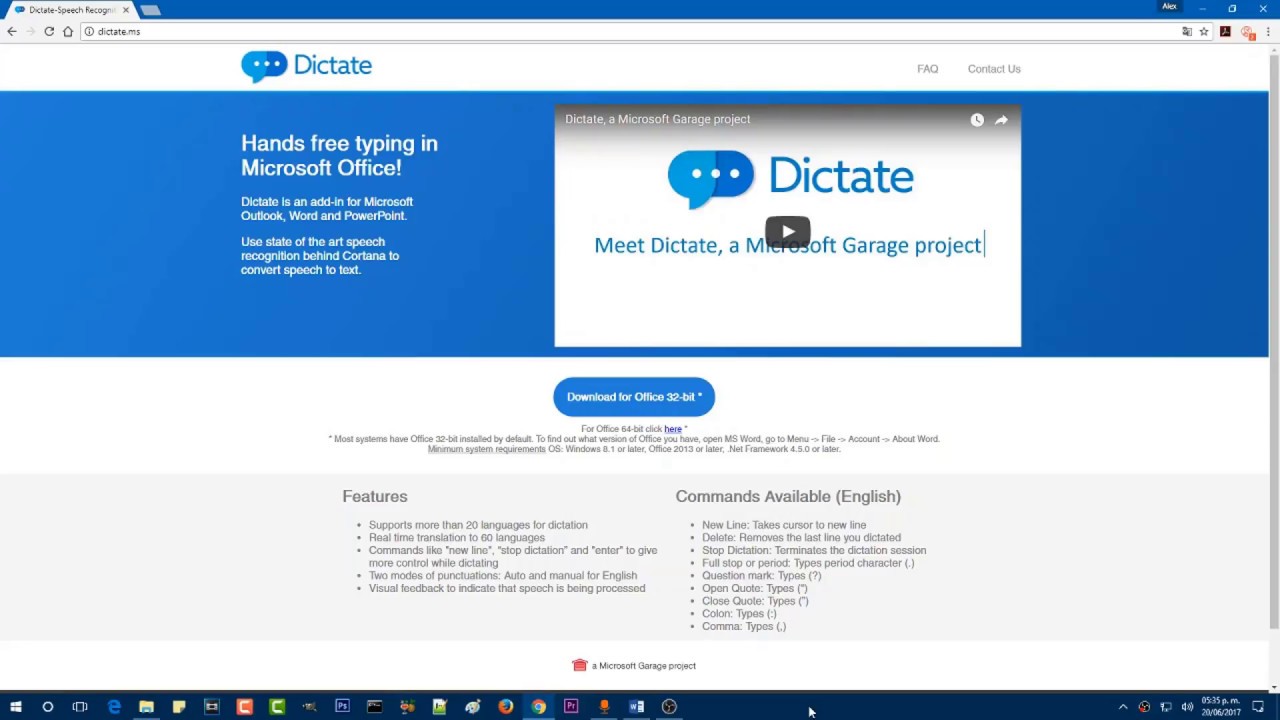This screenshot has height=720, width=1280.
Task: Open Task View in taskbar
Action: coord(80,707)
